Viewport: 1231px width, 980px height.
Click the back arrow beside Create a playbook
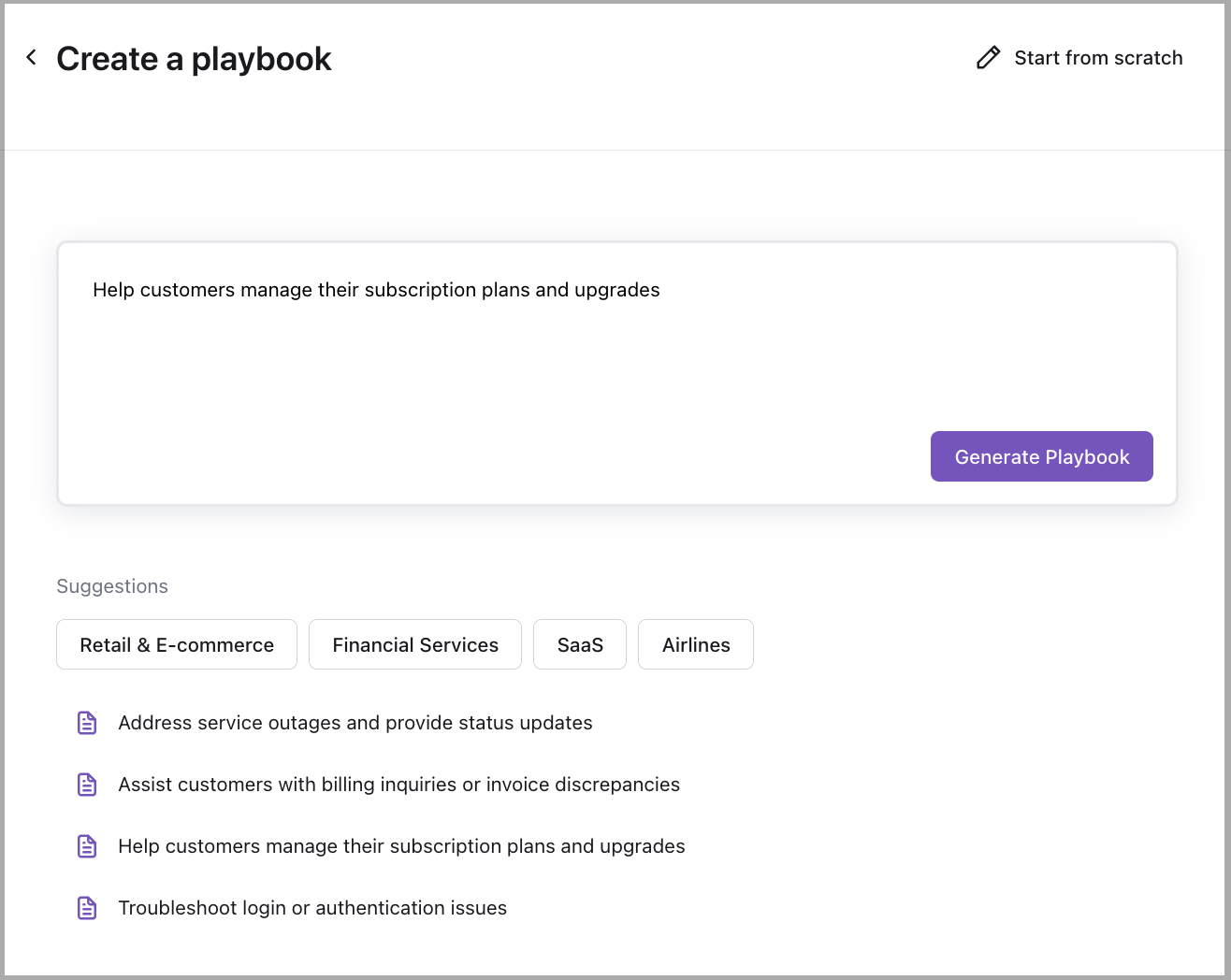pyautogui.click(x=31, y=57)
